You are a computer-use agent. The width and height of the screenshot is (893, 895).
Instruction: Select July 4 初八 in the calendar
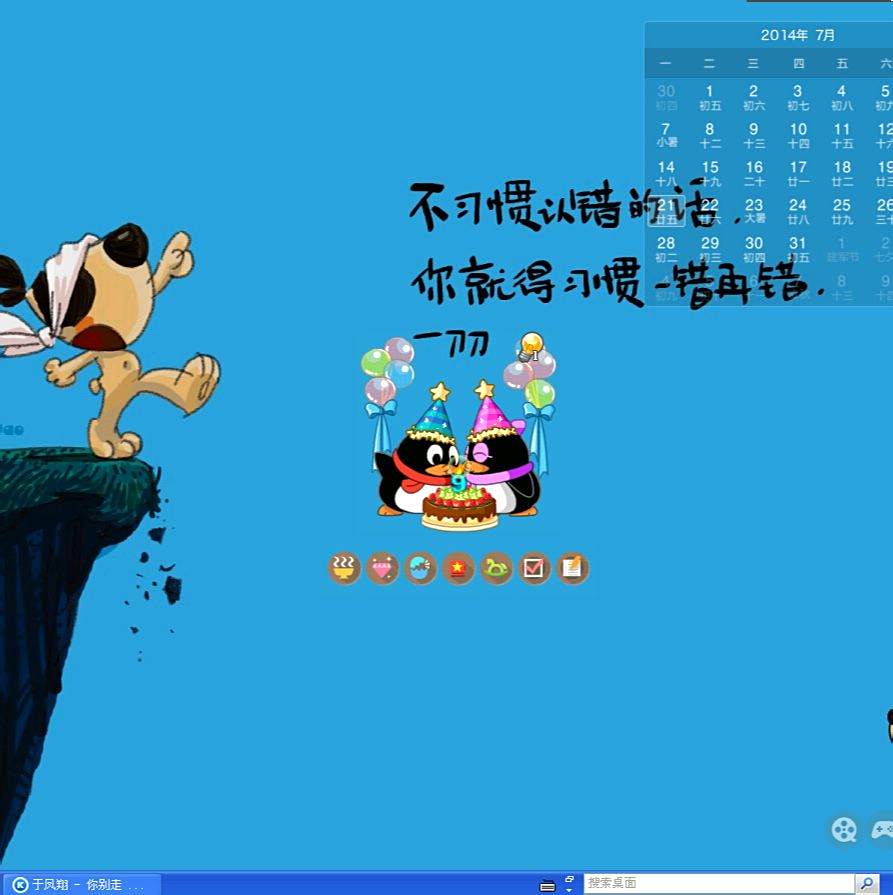coord(842,98)
